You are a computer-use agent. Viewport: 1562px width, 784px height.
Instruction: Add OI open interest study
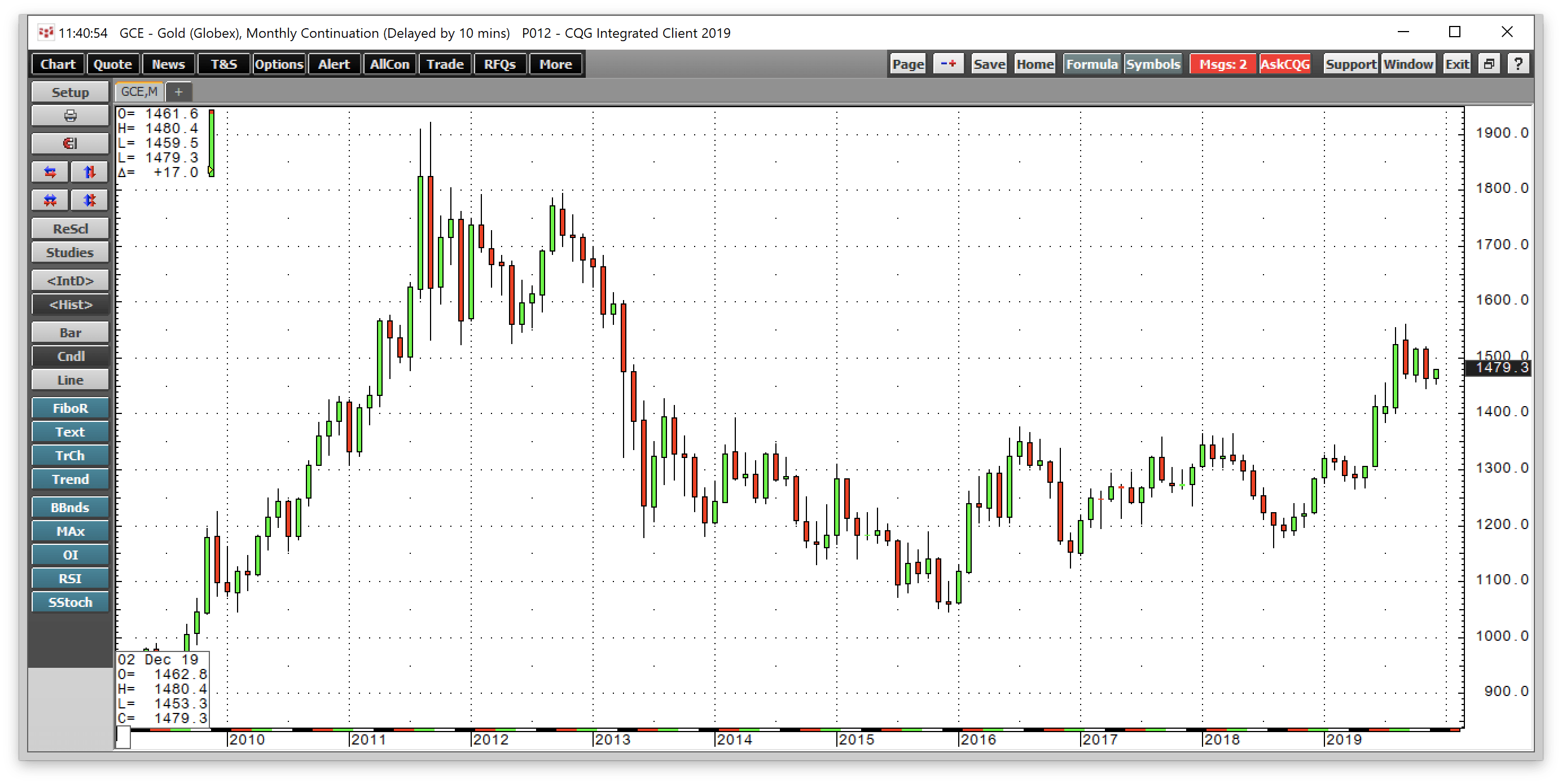(x=71, y=555)
